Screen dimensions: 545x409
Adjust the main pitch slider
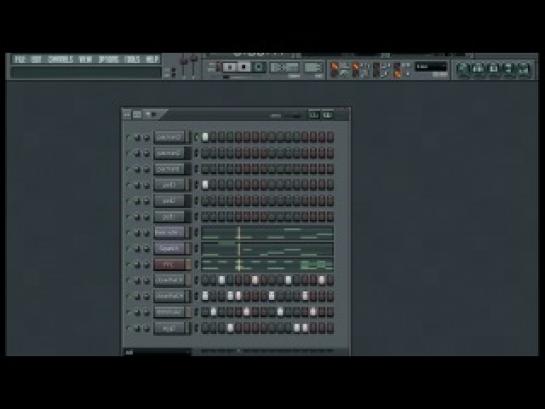point(194,66)
